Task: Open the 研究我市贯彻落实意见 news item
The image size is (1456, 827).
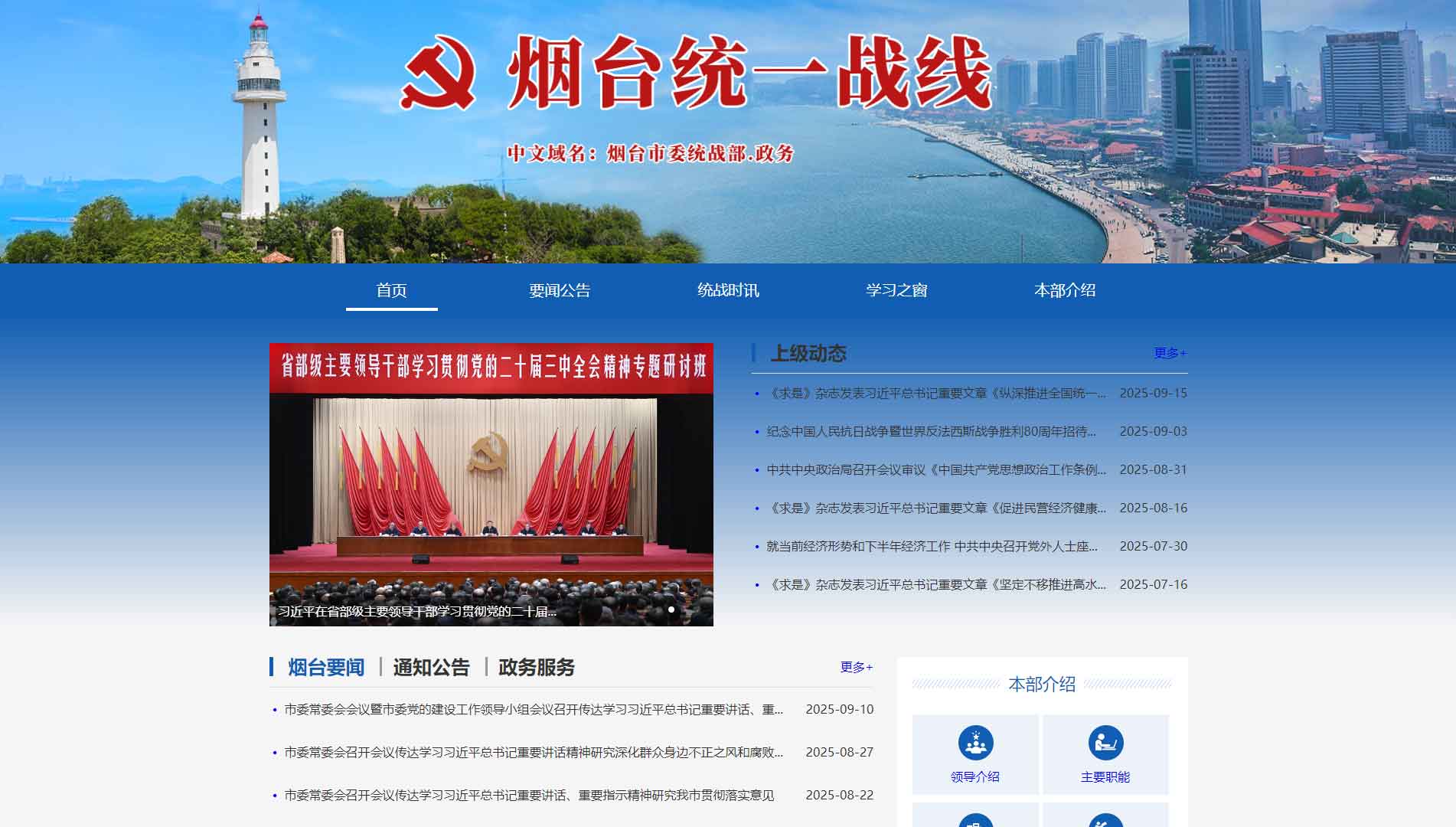Action: pyautogui.click(x=529, y=796)
